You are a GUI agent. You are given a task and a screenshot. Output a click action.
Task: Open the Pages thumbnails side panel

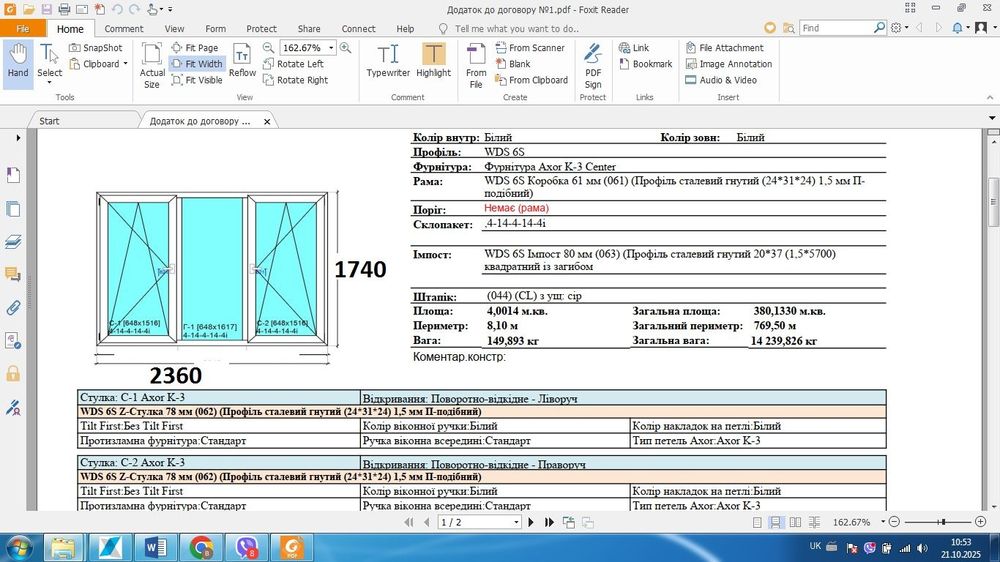13,209
